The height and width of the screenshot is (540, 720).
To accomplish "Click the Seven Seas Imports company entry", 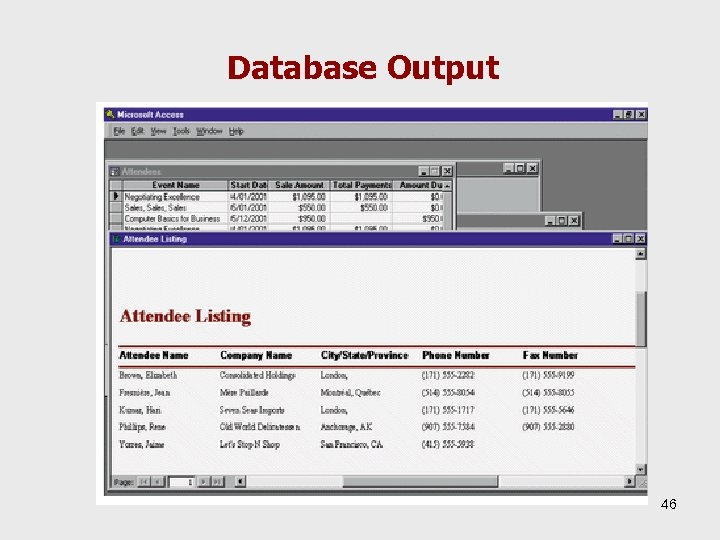I will click(252, 410).
